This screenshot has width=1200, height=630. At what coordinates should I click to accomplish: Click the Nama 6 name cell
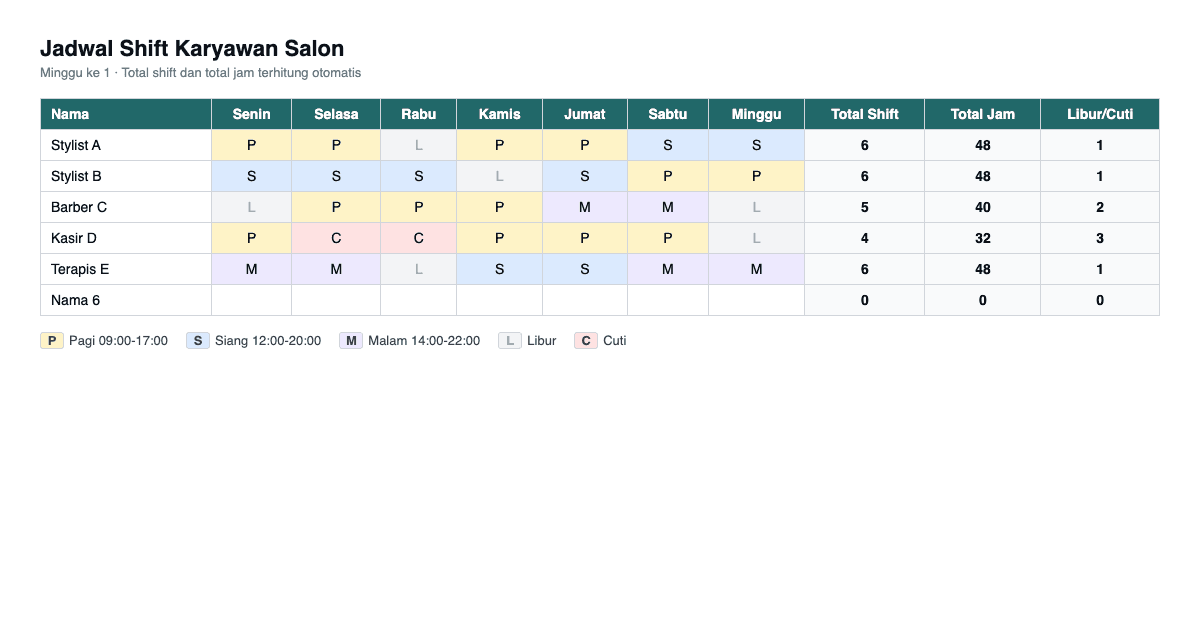coord(126,300)
